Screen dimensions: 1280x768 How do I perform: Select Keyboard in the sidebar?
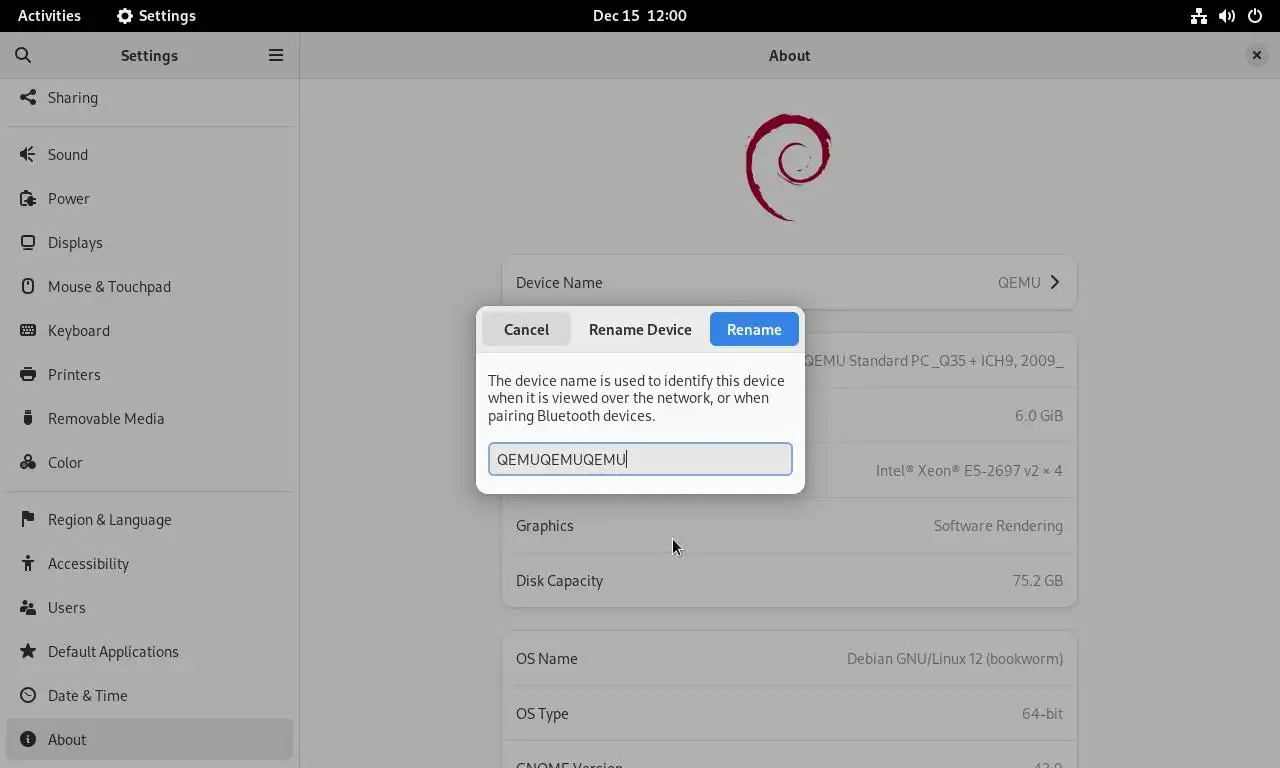[x=150, y=330]
